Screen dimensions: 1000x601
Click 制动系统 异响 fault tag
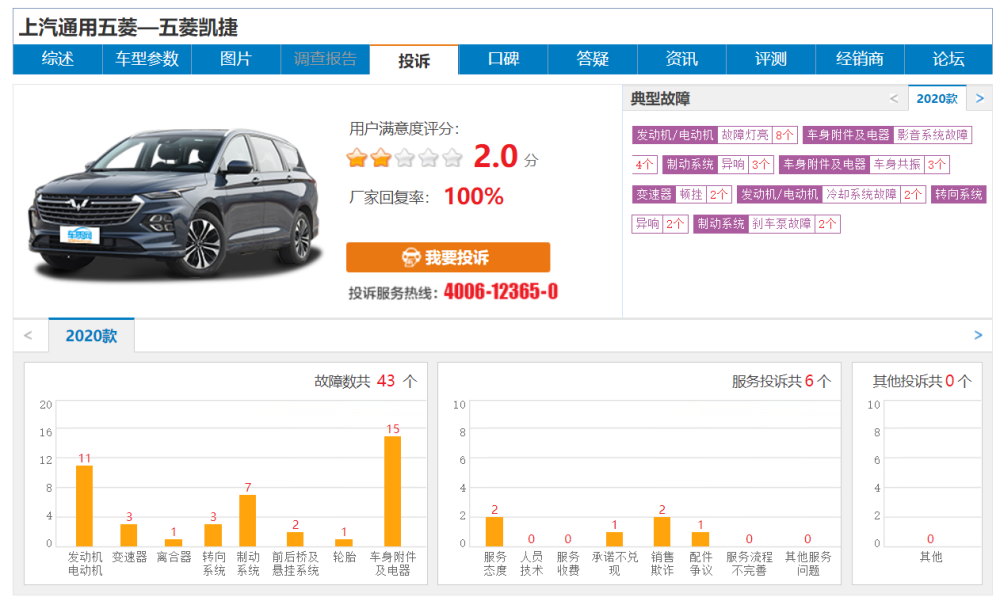coord(718,165)
